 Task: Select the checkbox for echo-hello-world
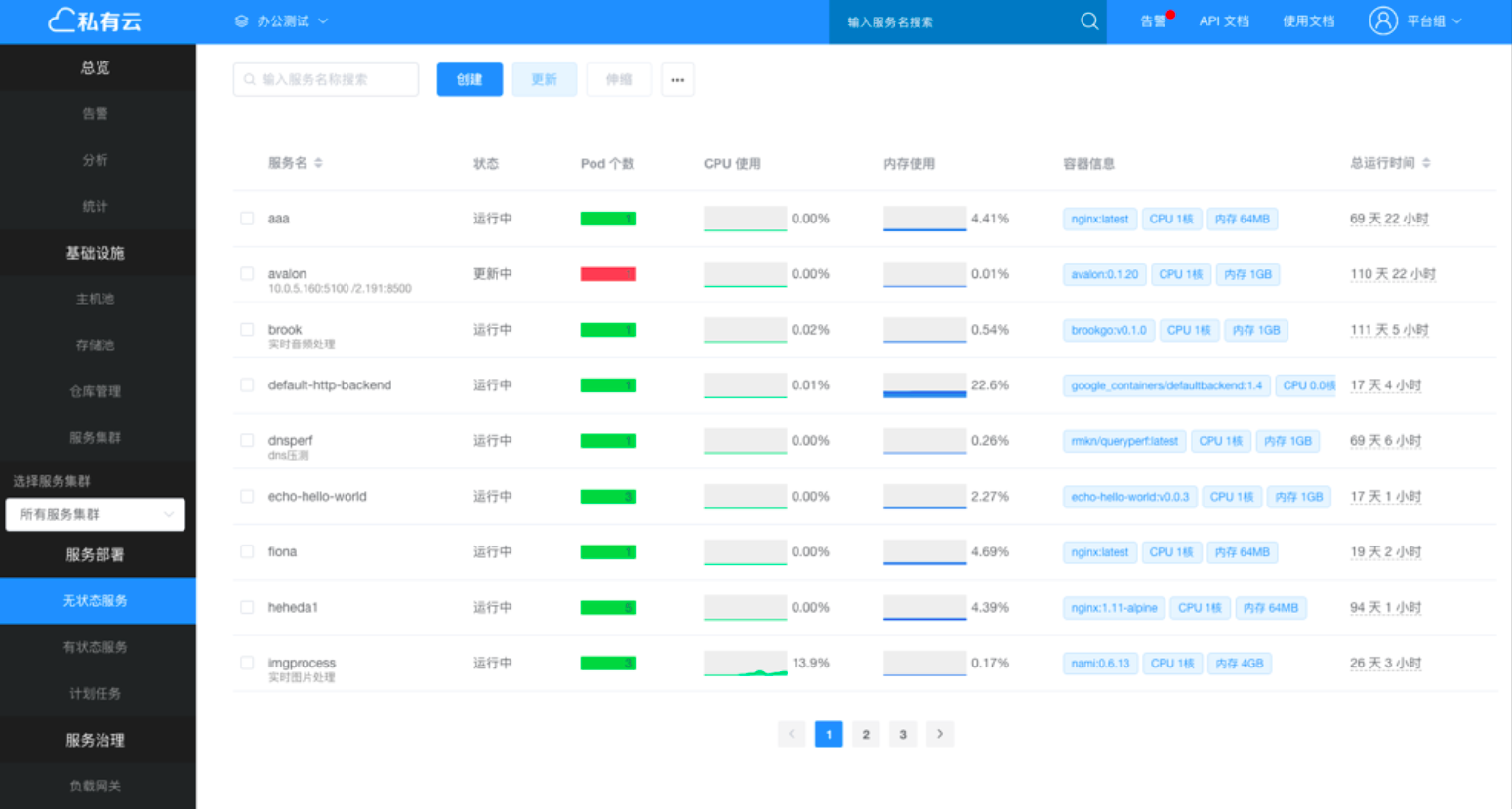247,497
